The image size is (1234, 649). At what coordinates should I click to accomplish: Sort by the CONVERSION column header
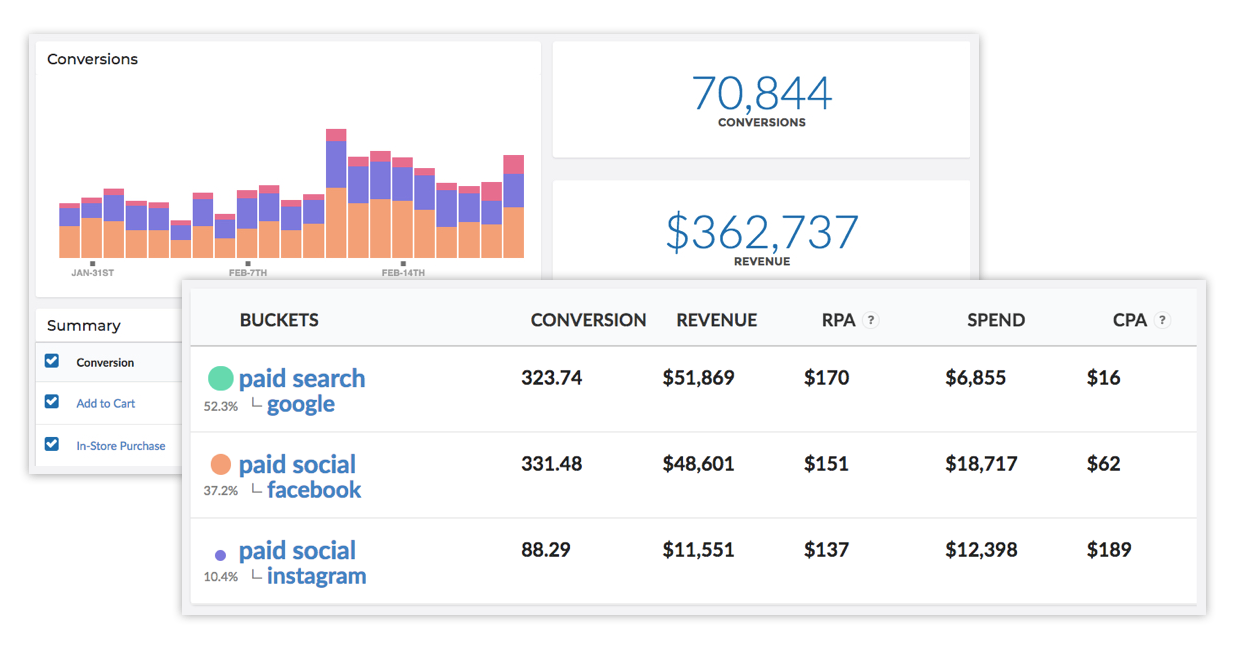(588, 321)
